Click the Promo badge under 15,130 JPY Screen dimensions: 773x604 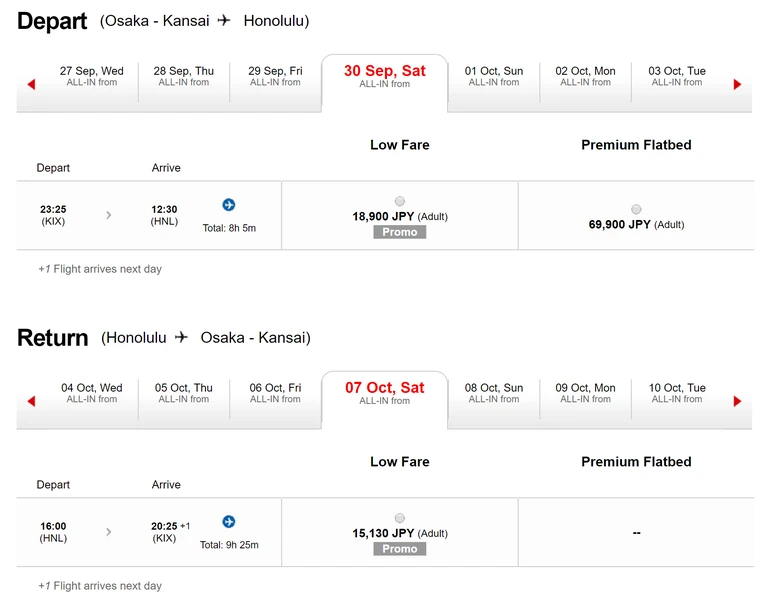tap(400, 549)
